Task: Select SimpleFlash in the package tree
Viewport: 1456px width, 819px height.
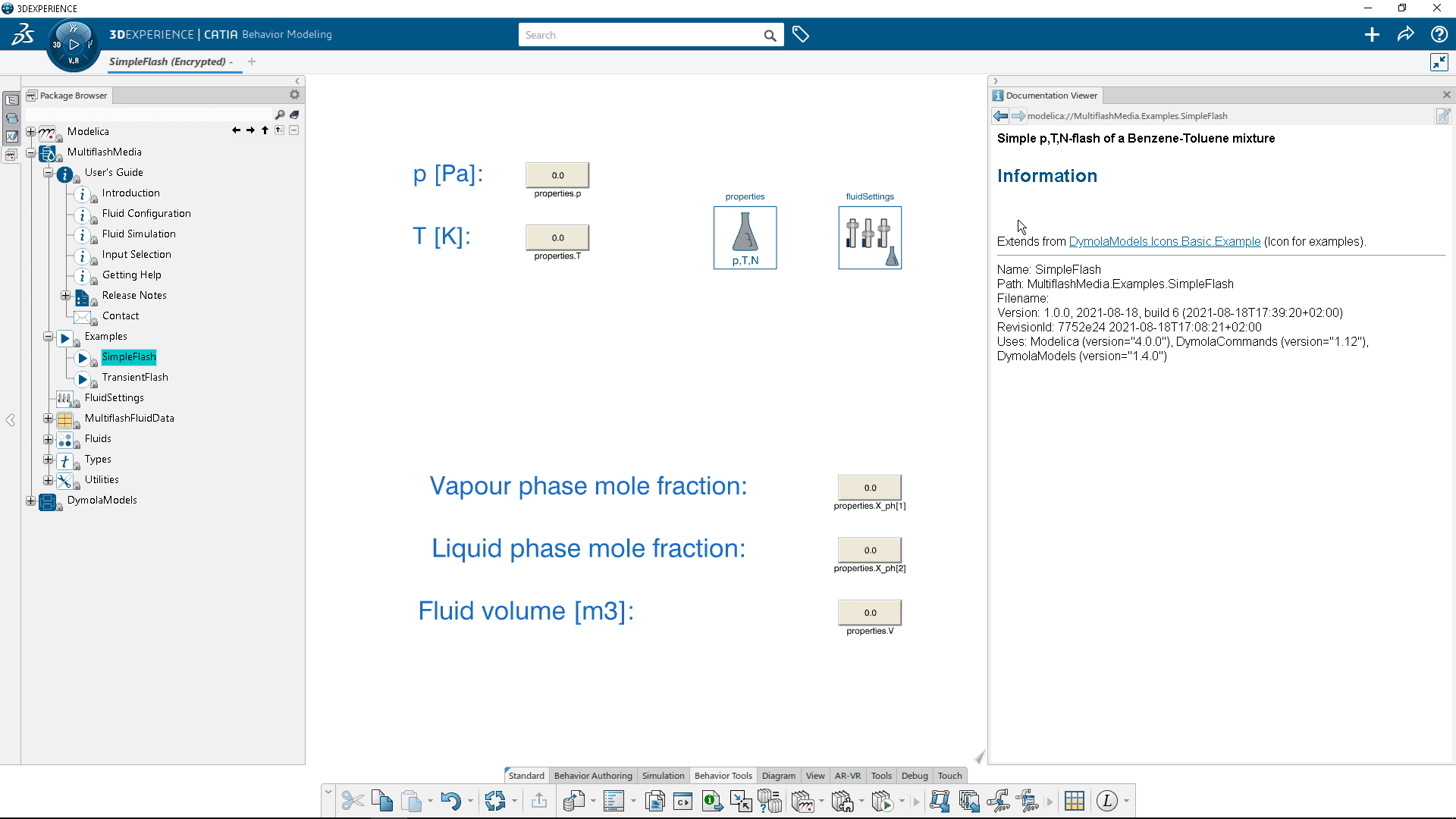Action: point(128,356)
